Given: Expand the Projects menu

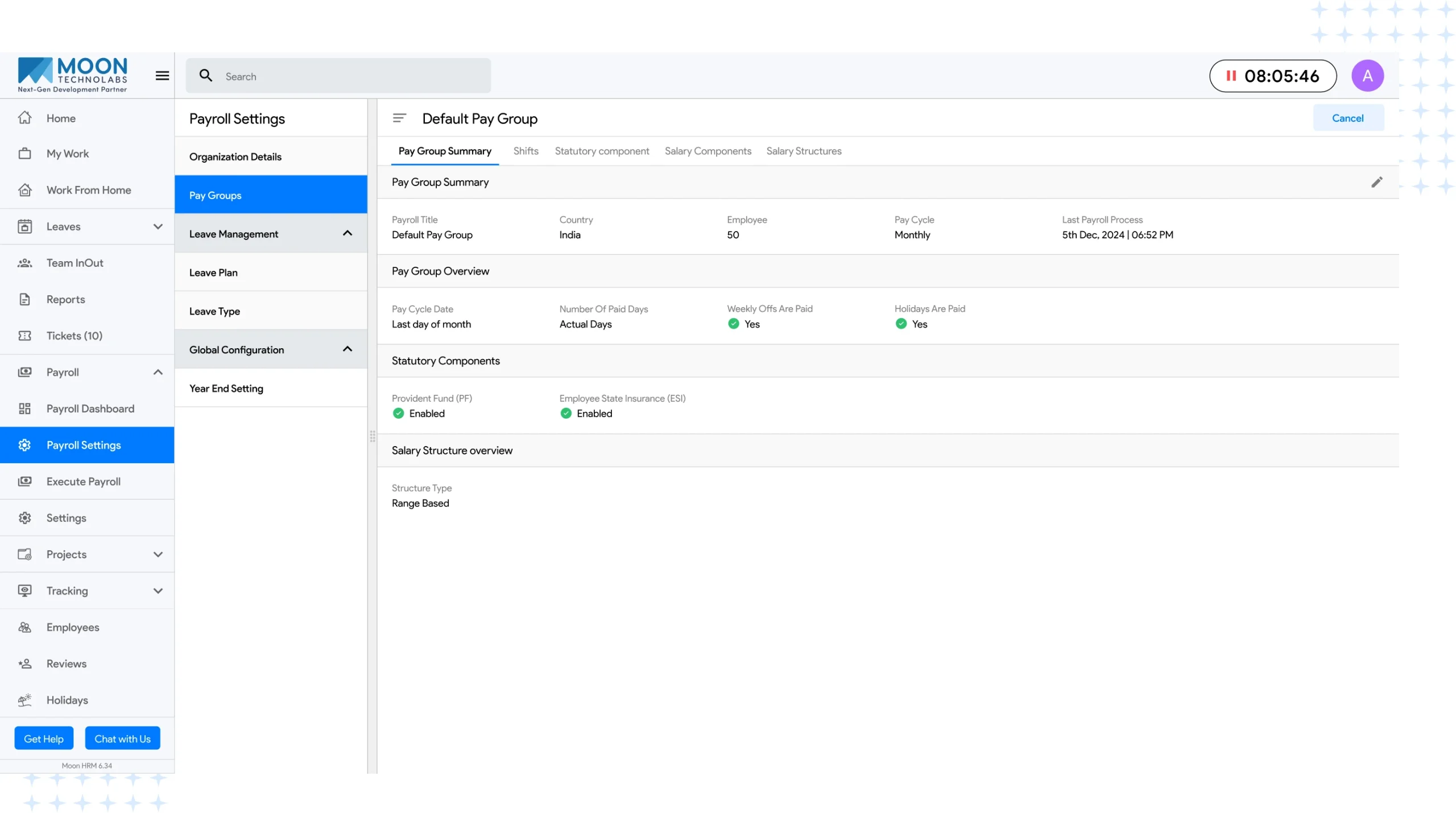Looking at the screenshot, I should pyautogui.click(x=158, y=554).
